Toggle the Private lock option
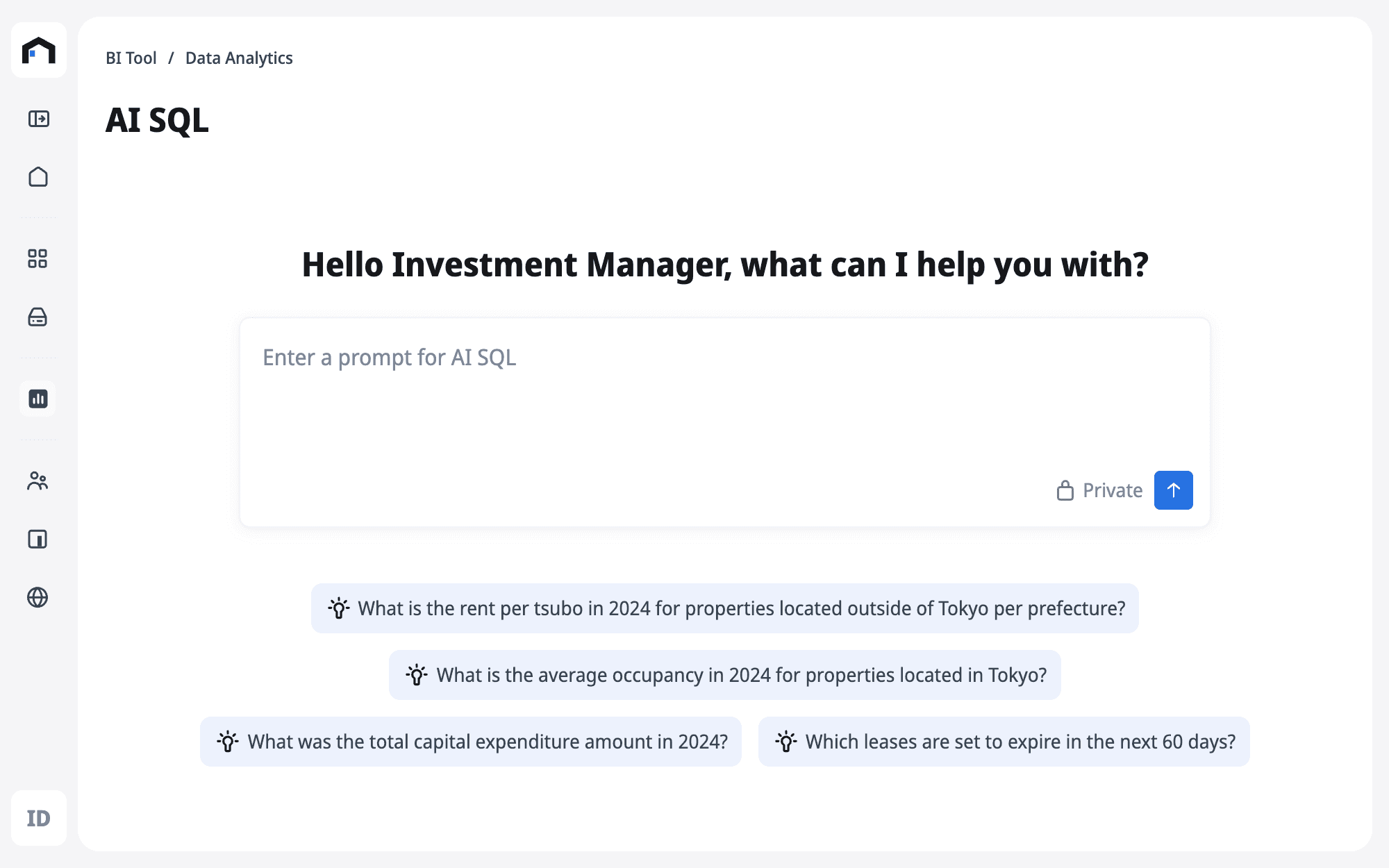1389x868 pixels. point(1099,490)
